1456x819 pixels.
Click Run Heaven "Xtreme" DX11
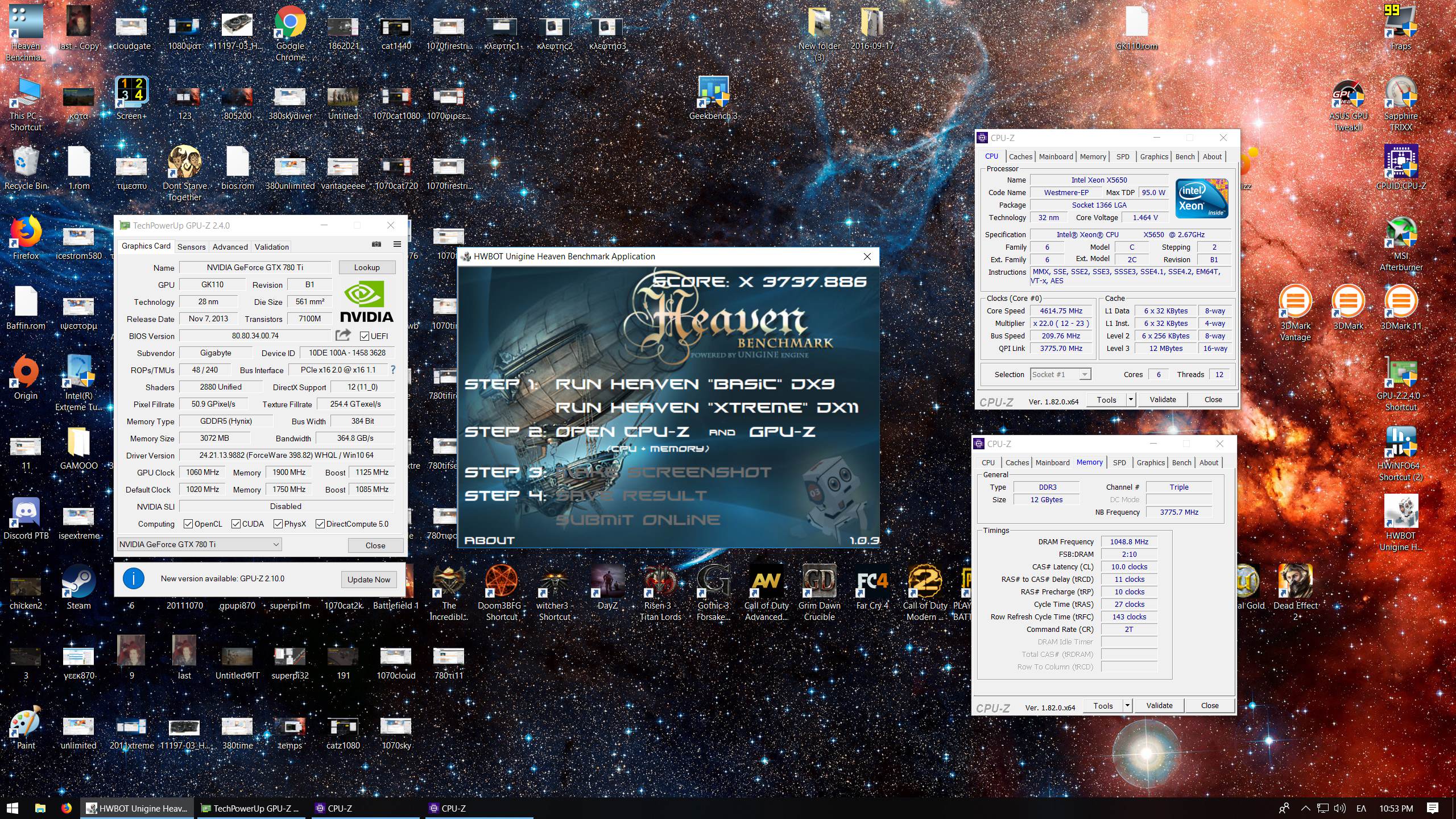click(706, 408)
